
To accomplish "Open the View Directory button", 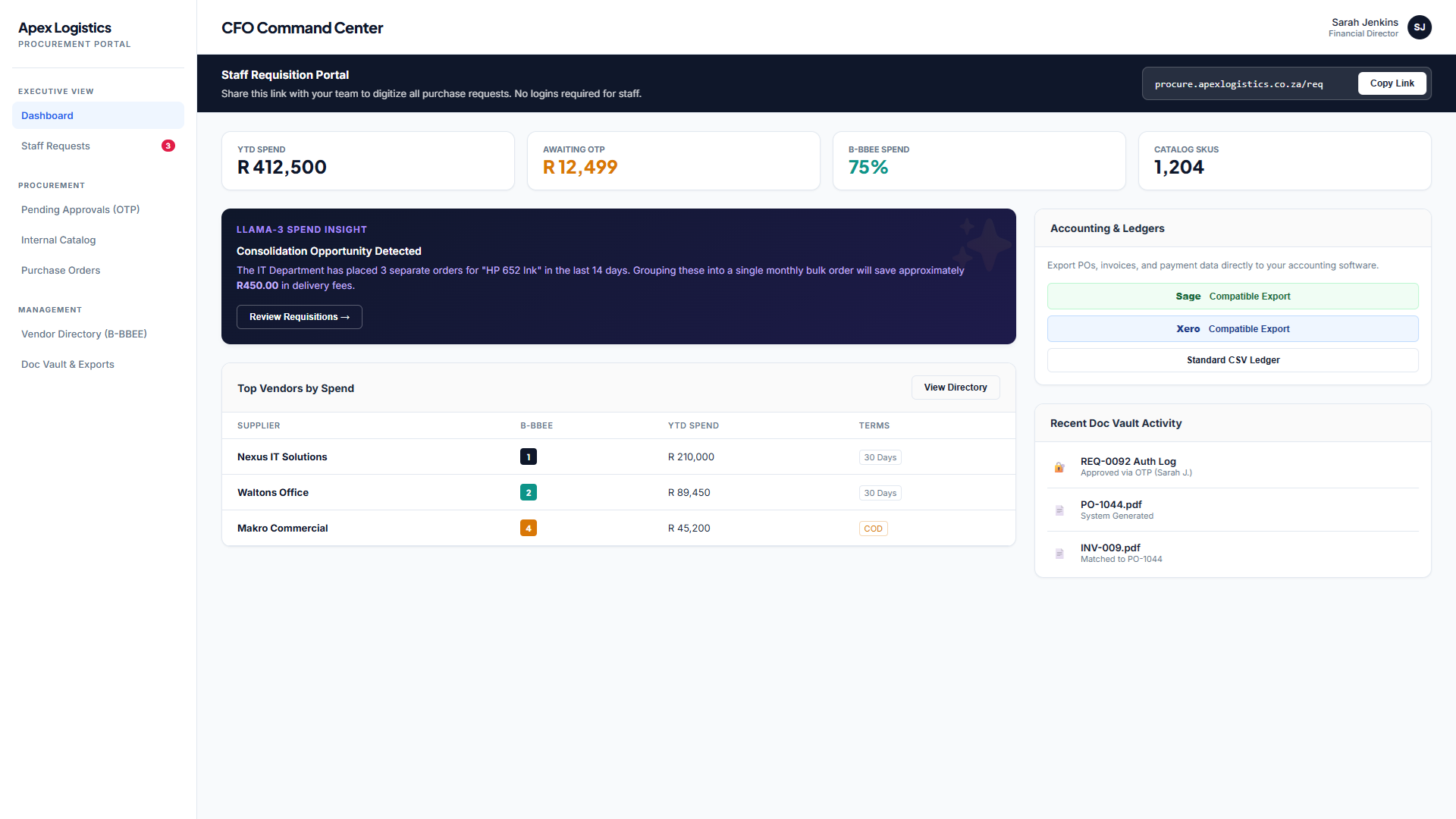I will [955, 387].
